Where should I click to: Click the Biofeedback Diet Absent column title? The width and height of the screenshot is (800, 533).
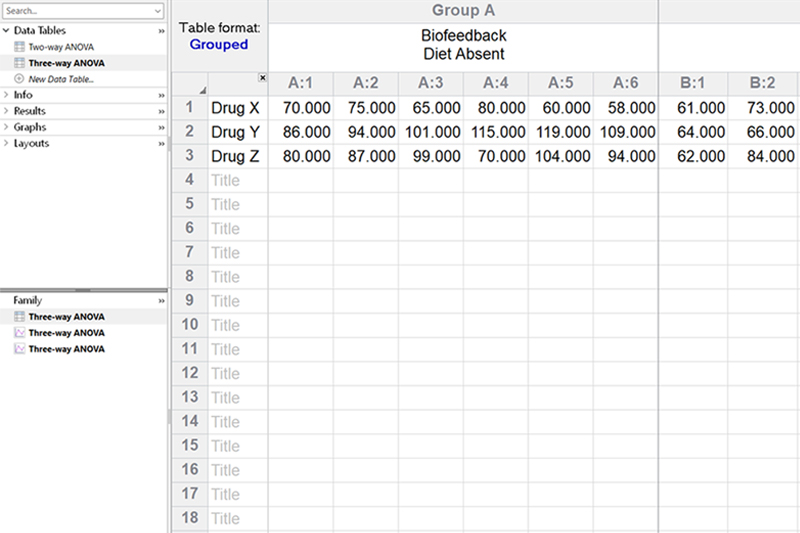[x=463, y=45]
